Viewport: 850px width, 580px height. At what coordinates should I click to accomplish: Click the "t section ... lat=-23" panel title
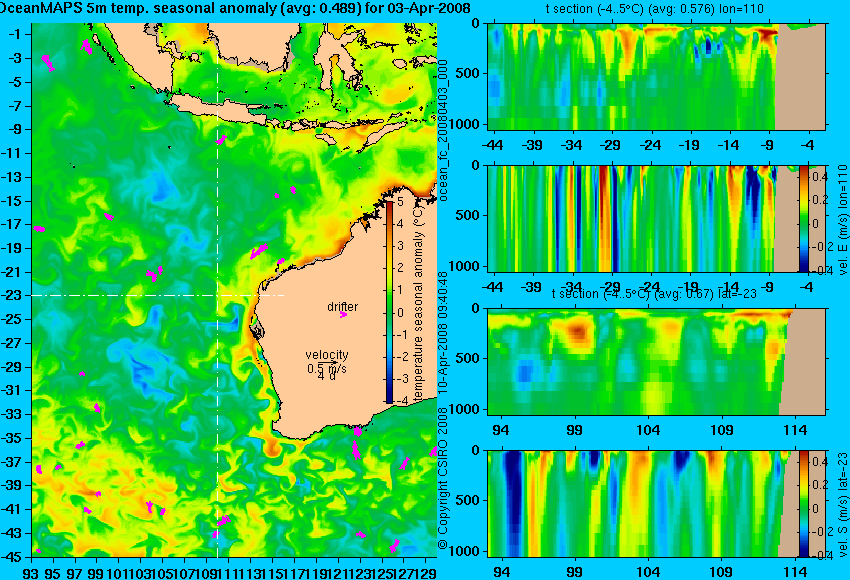pos(654,293)
